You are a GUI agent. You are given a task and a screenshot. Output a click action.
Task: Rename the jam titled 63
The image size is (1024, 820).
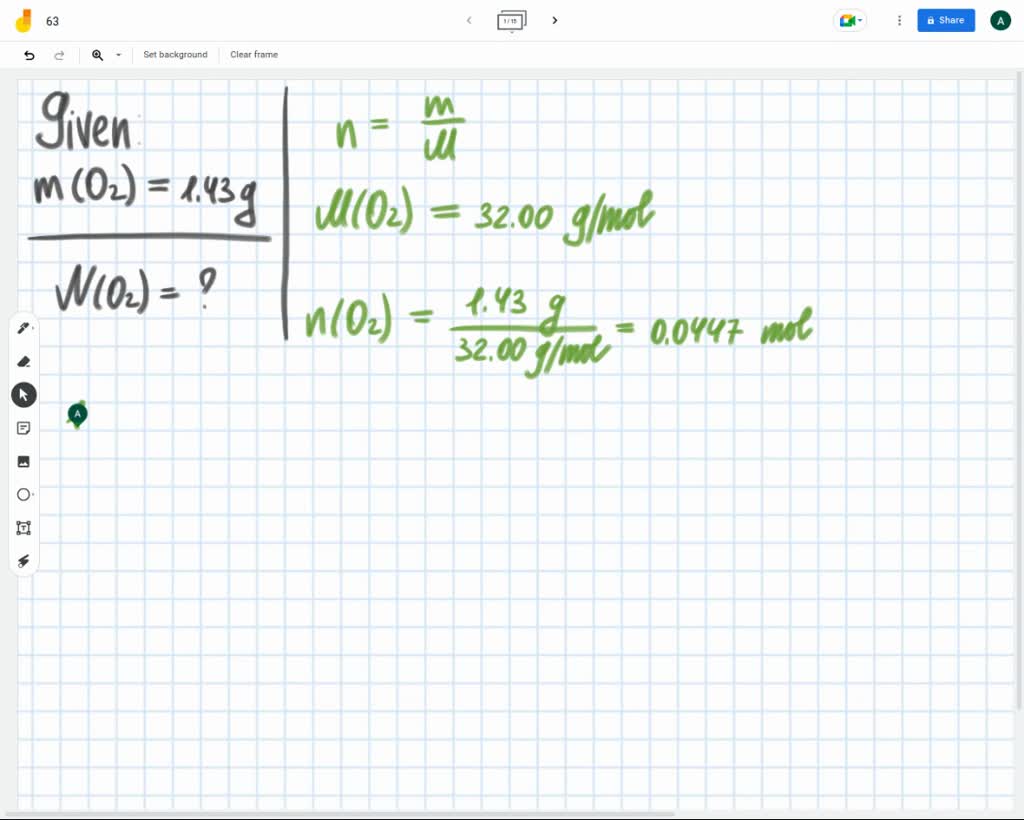(52, 20)
